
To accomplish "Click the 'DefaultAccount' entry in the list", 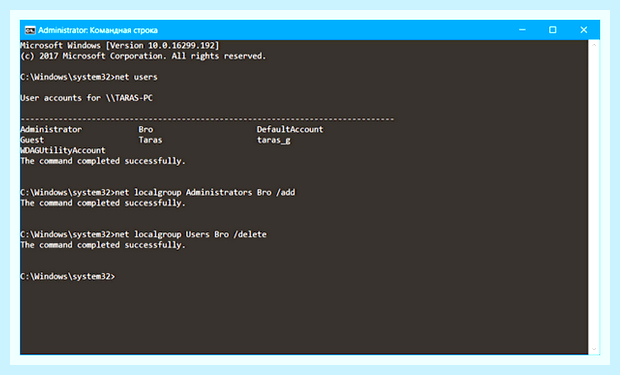I will click(x=290, y=129).
